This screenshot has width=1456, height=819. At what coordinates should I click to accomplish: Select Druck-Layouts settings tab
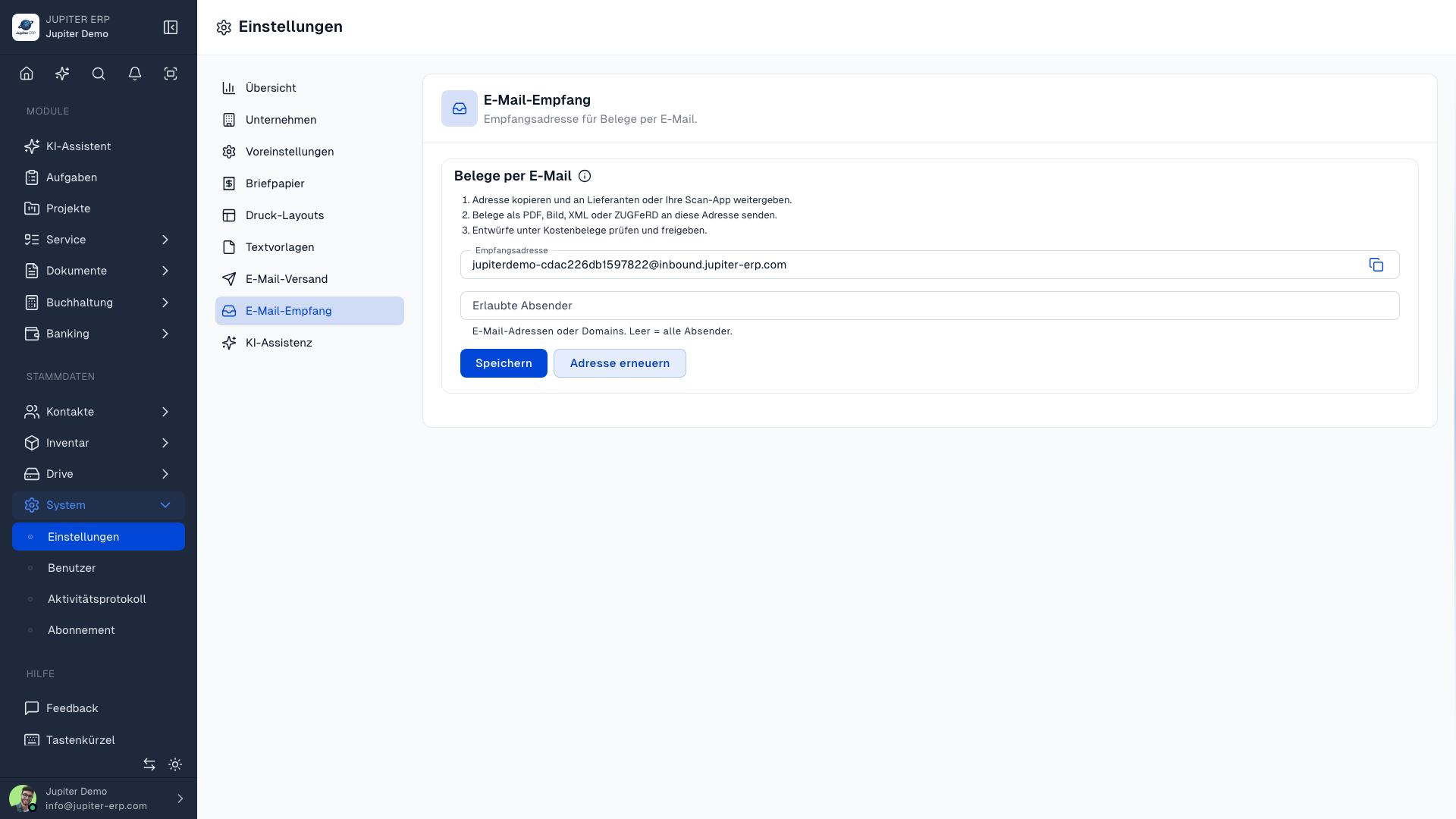[x=309, y=215]
